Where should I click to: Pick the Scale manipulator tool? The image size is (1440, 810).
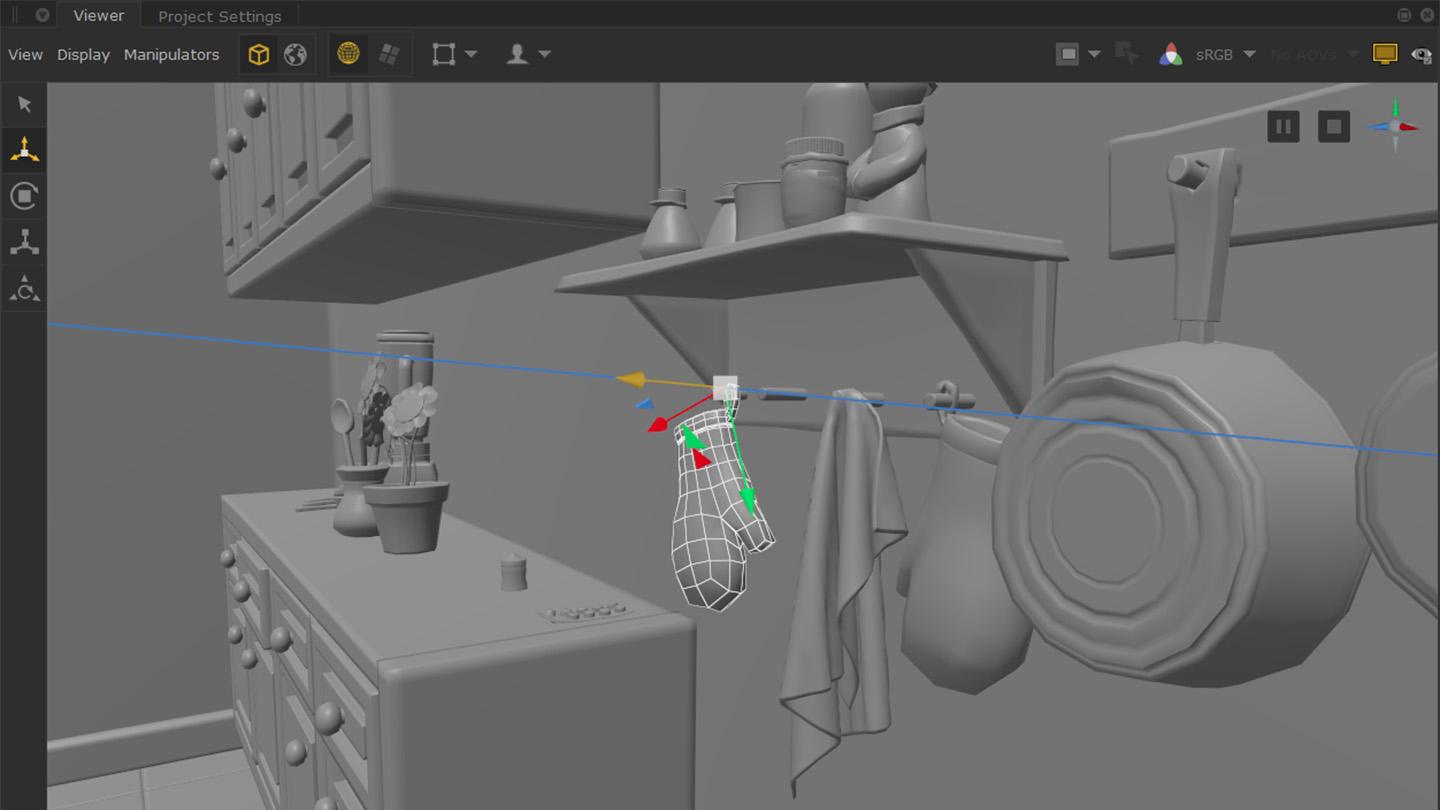(x=24, y=242)
